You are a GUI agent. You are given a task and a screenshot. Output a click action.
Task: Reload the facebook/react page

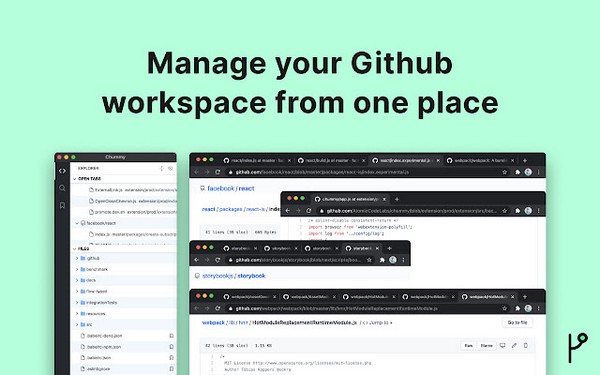click(x=217, y=172)
